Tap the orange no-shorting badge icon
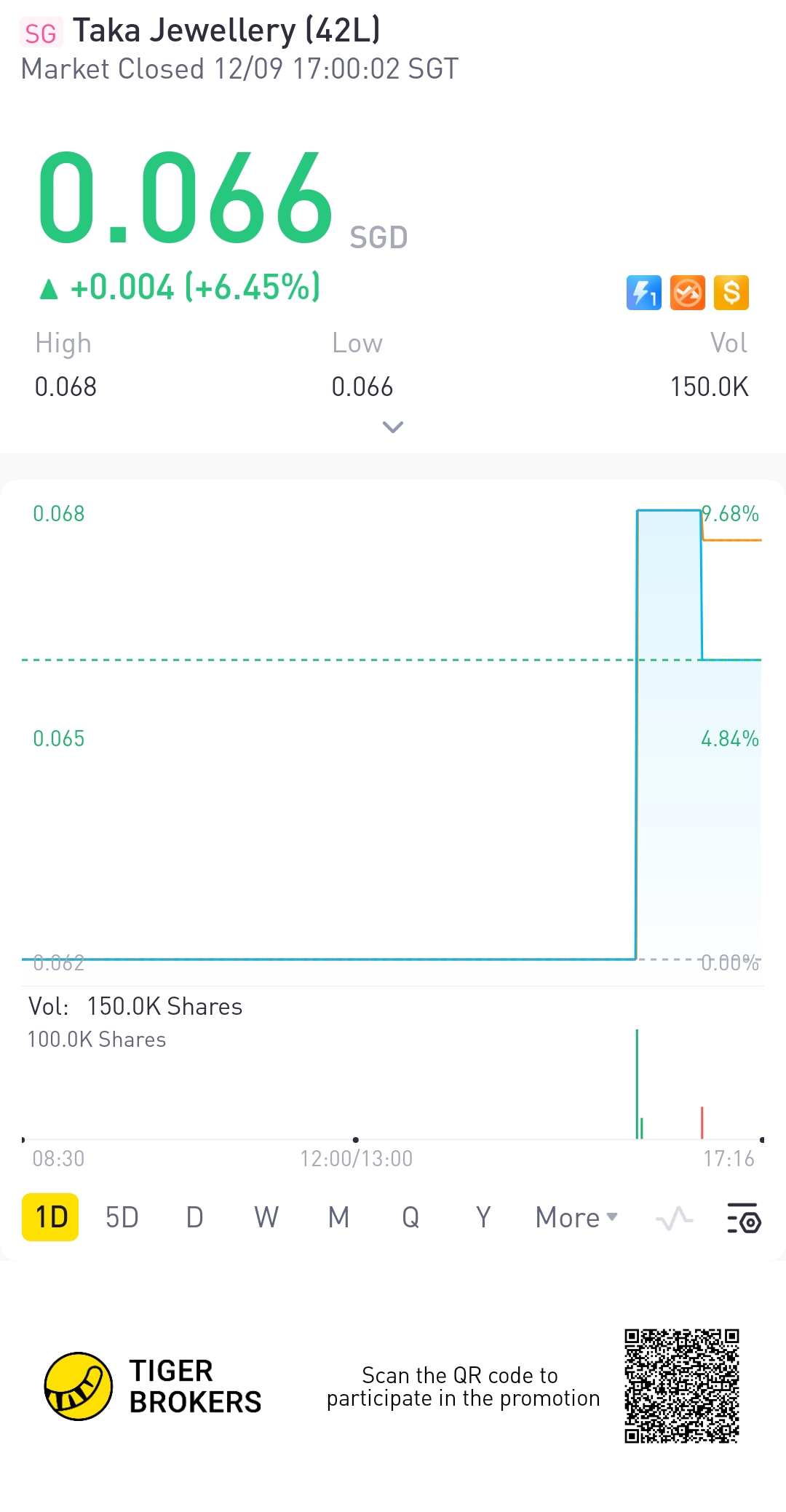 coord(687,293)
